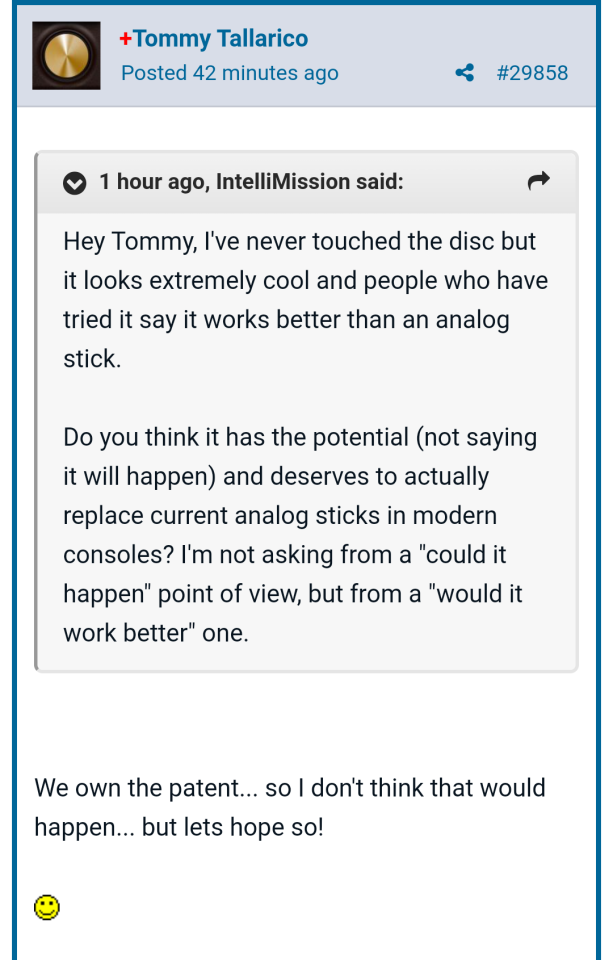Image resolution: width=613 pixels, height=960 pixels.
Task: Click the share post icon
Action: [x=464, y=73]
